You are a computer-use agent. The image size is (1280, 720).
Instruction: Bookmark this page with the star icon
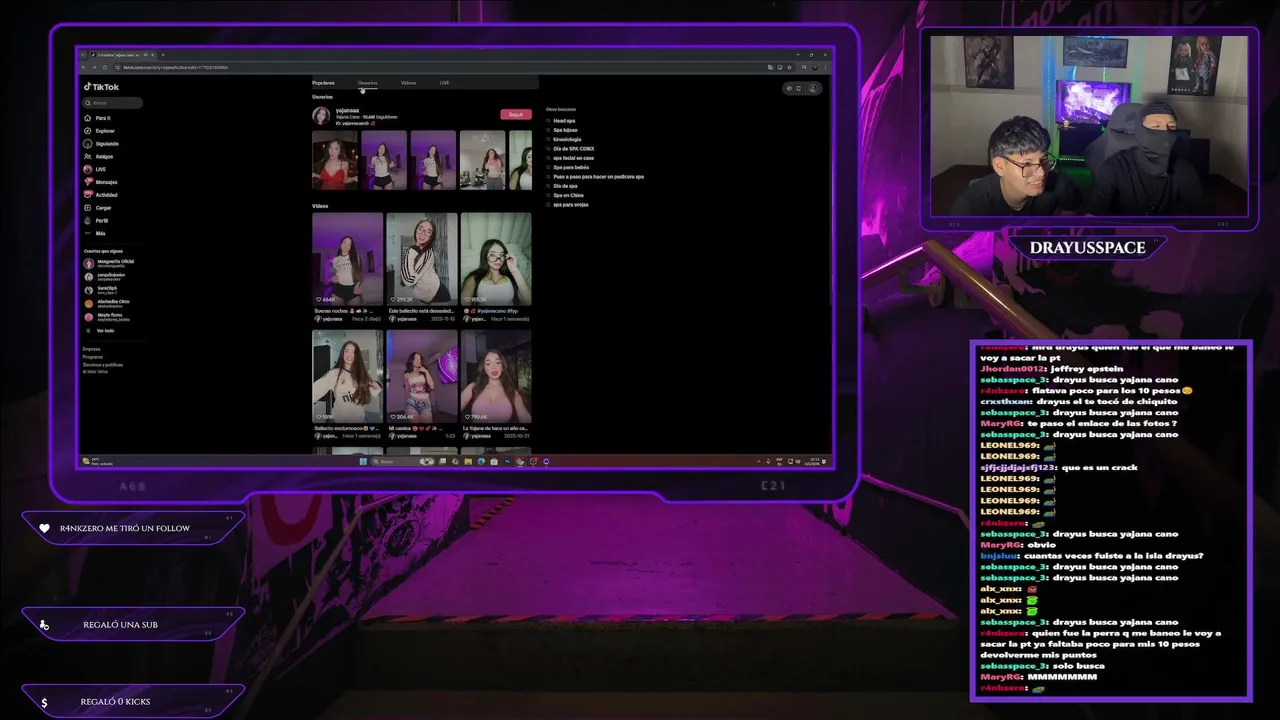[789, 67]
